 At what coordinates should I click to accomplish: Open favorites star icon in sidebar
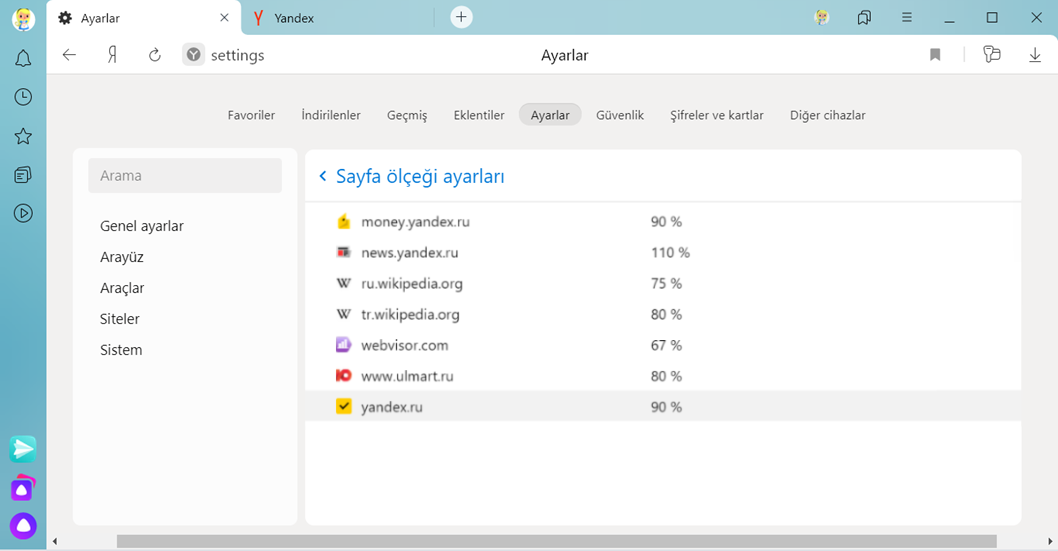click(23, 136)
